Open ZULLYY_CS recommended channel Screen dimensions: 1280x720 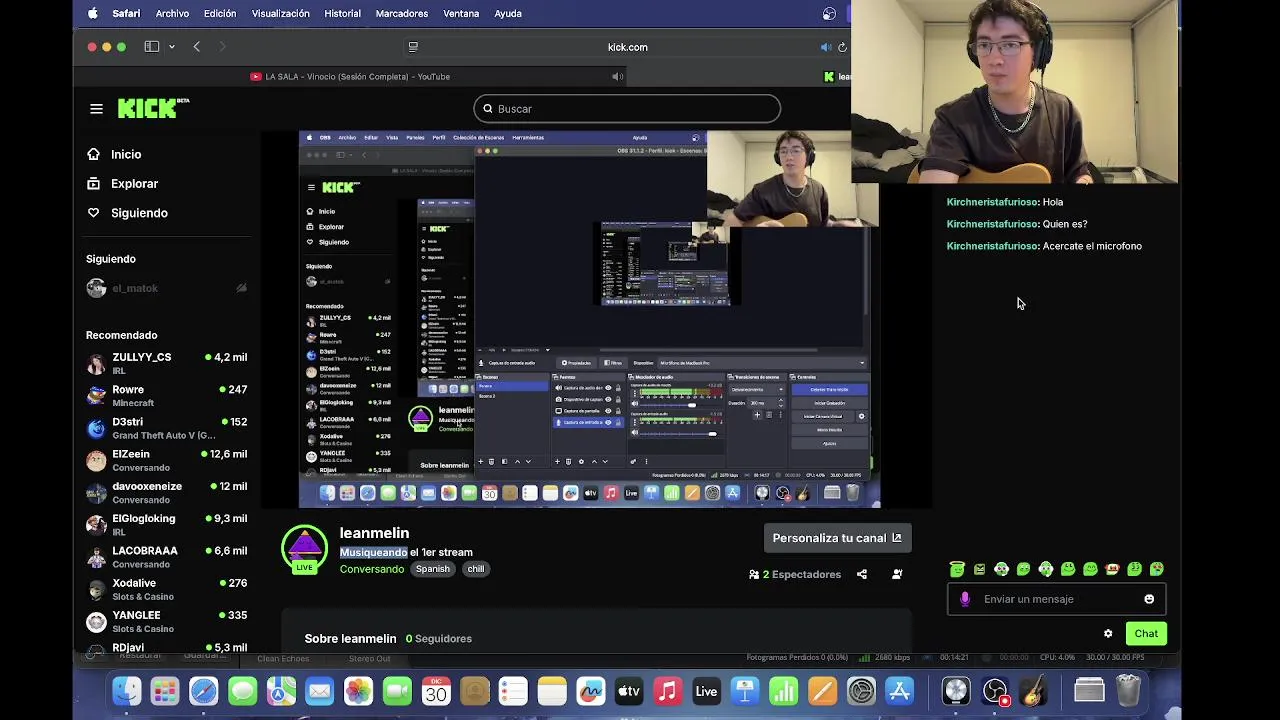[x=166, y=363]
